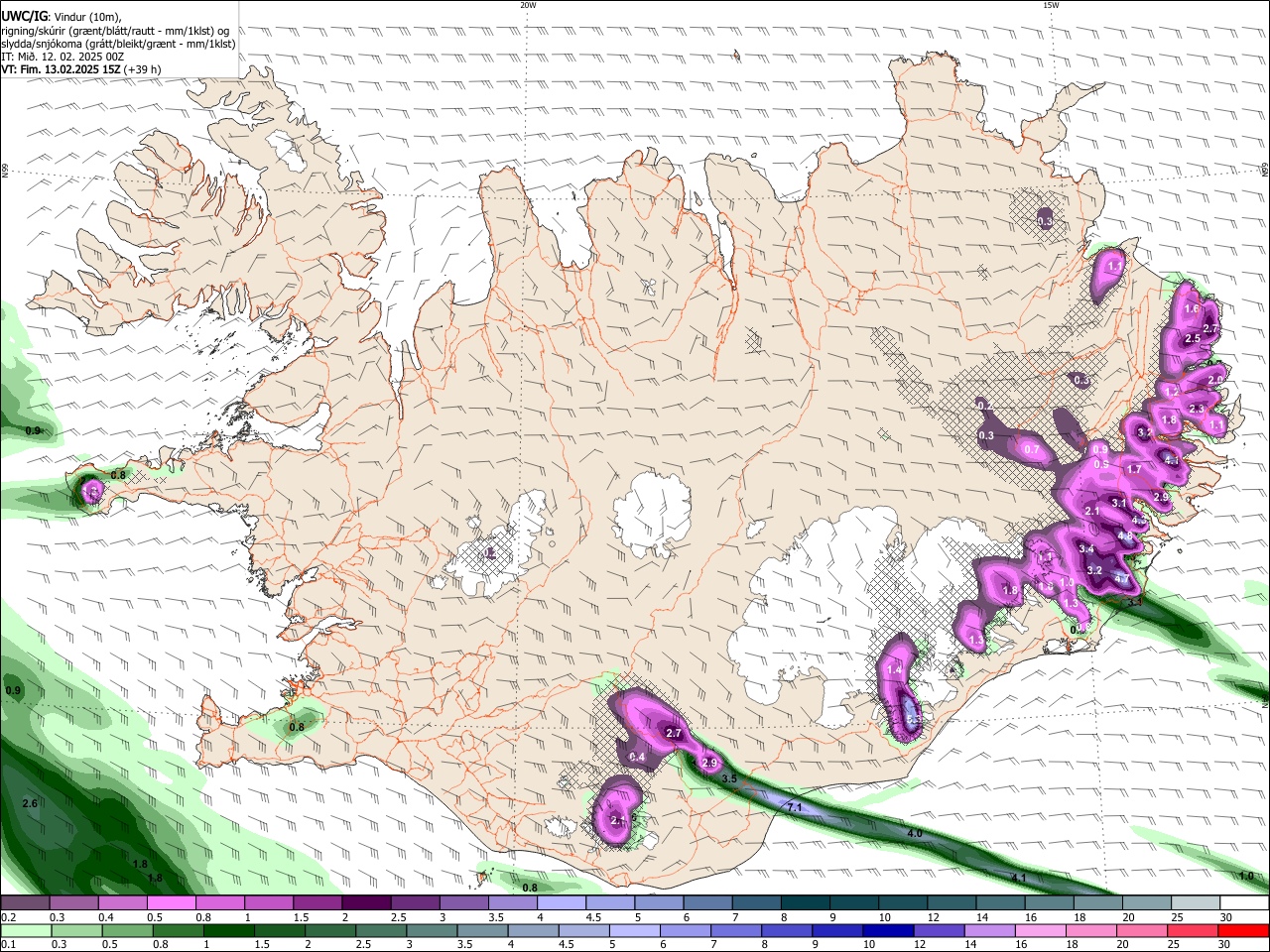Click the 1.7 snow value on the map

(x=1134, y=469)
